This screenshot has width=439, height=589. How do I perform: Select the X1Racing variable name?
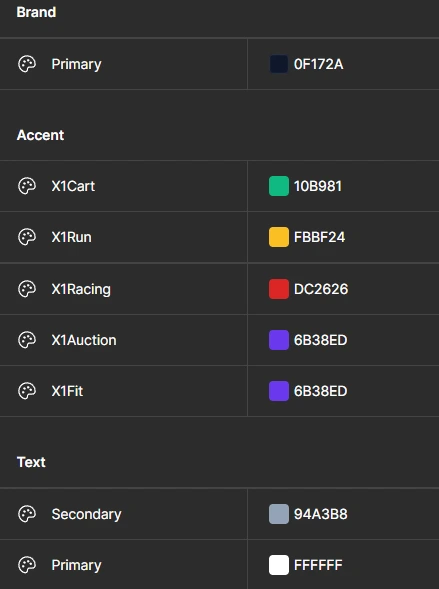tap(81, 289)
